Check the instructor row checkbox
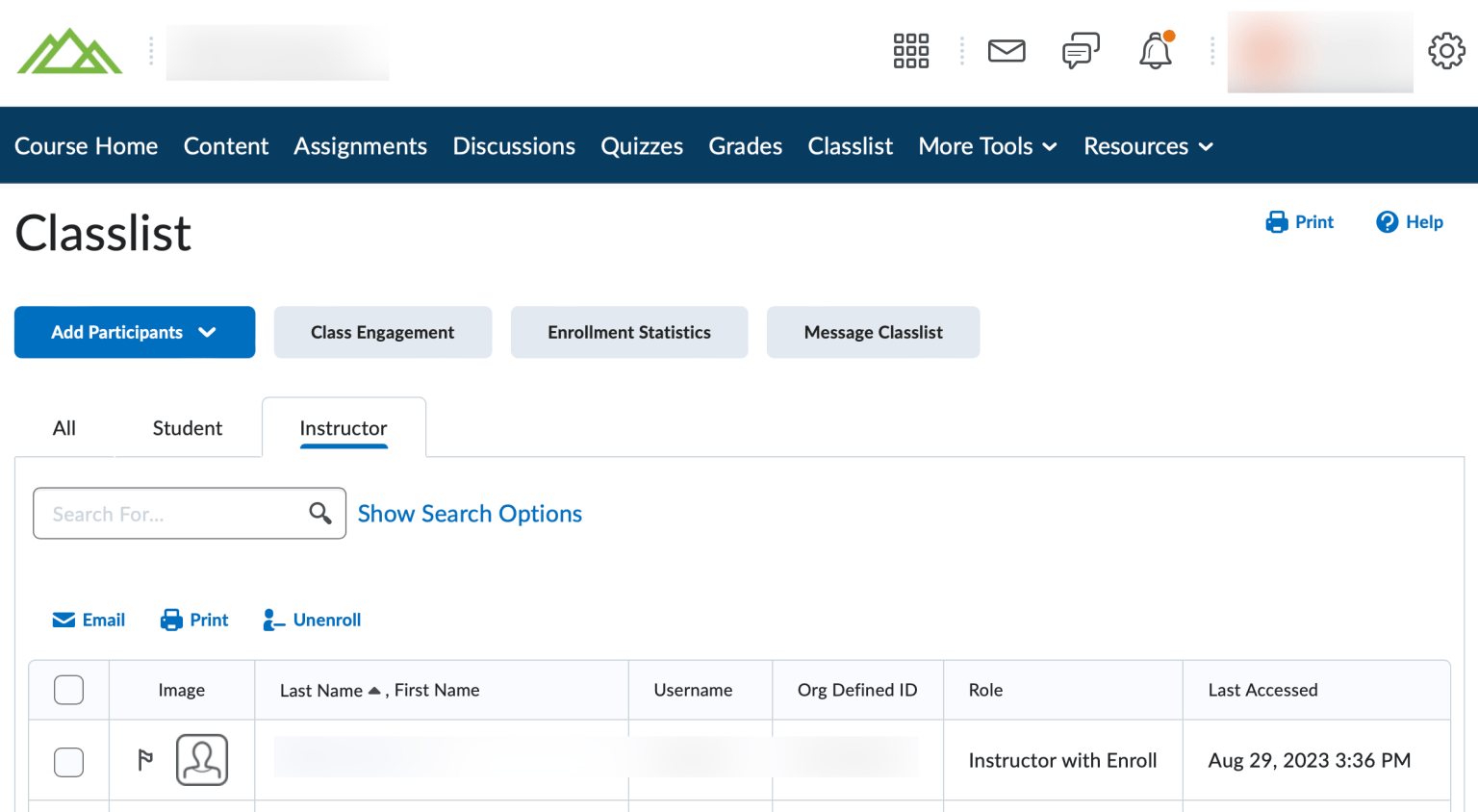The image size is (1478, 812). [x=69, y=762]
